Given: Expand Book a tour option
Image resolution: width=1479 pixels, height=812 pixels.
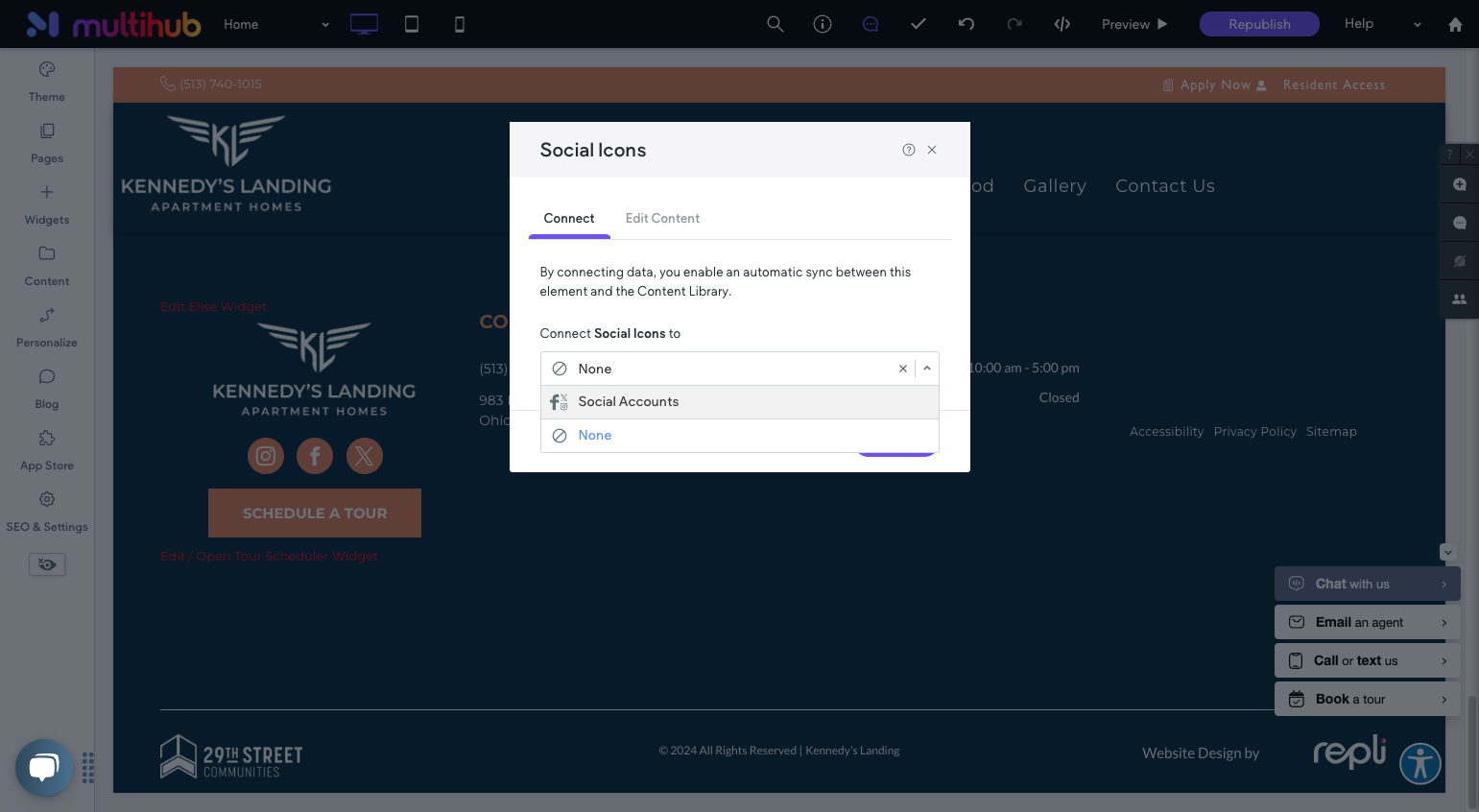Looking at the screenshot, I should pos(1368,699).
